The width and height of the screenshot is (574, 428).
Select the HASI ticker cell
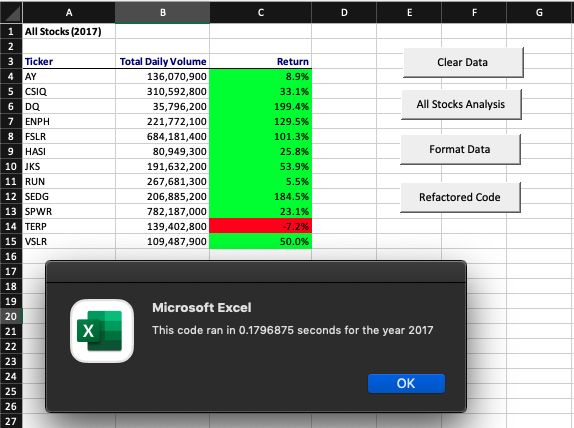69,152
